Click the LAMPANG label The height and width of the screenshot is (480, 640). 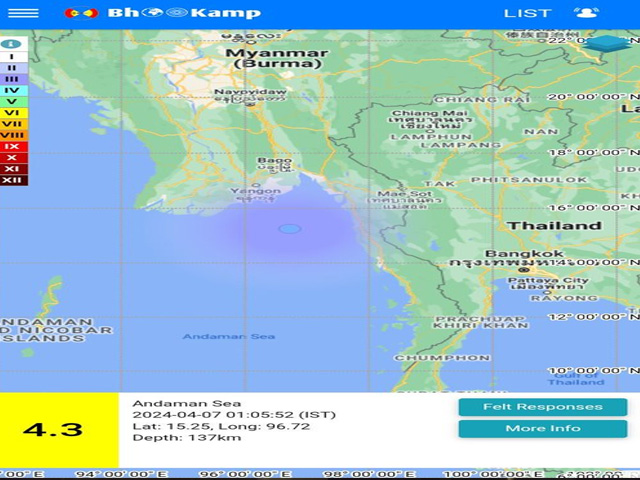point(461,145)
